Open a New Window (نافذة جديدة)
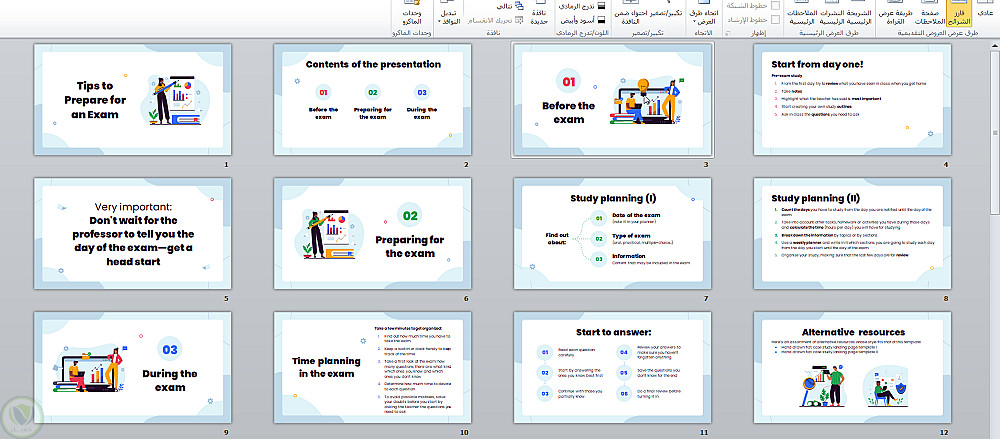Screen dimensions: 1000x439 (x=540, y=13)
